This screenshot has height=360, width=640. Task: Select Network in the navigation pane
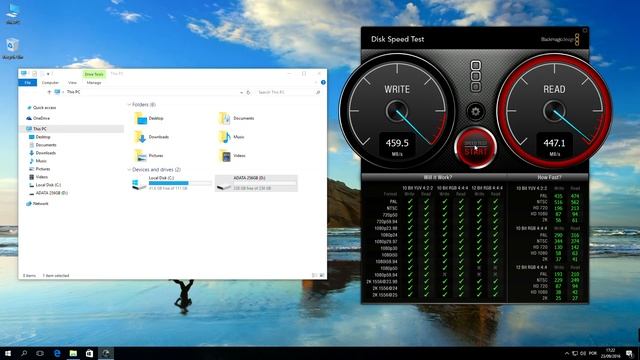40,204
